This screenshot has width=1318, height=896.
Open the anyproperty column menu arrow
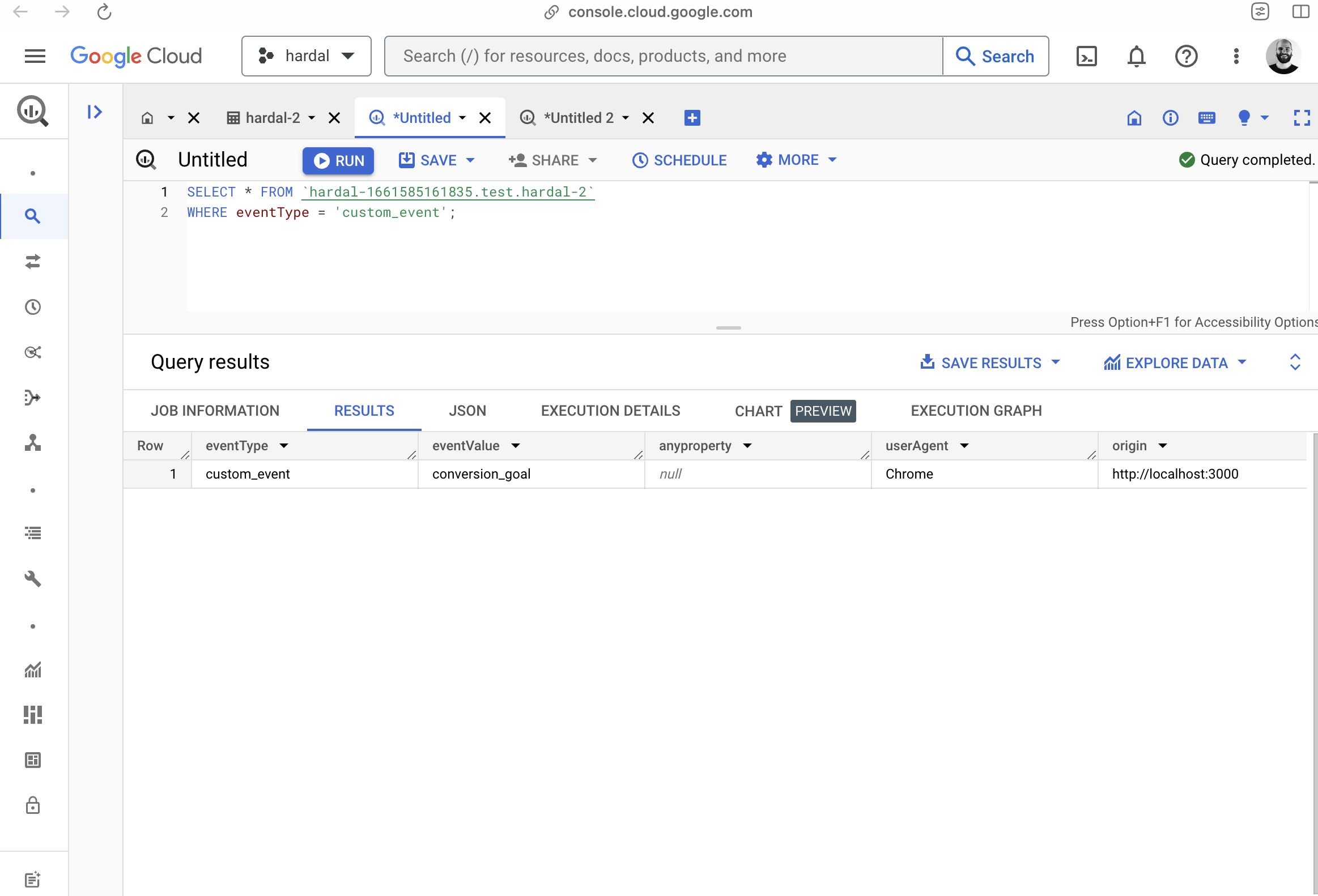point(747,446)
